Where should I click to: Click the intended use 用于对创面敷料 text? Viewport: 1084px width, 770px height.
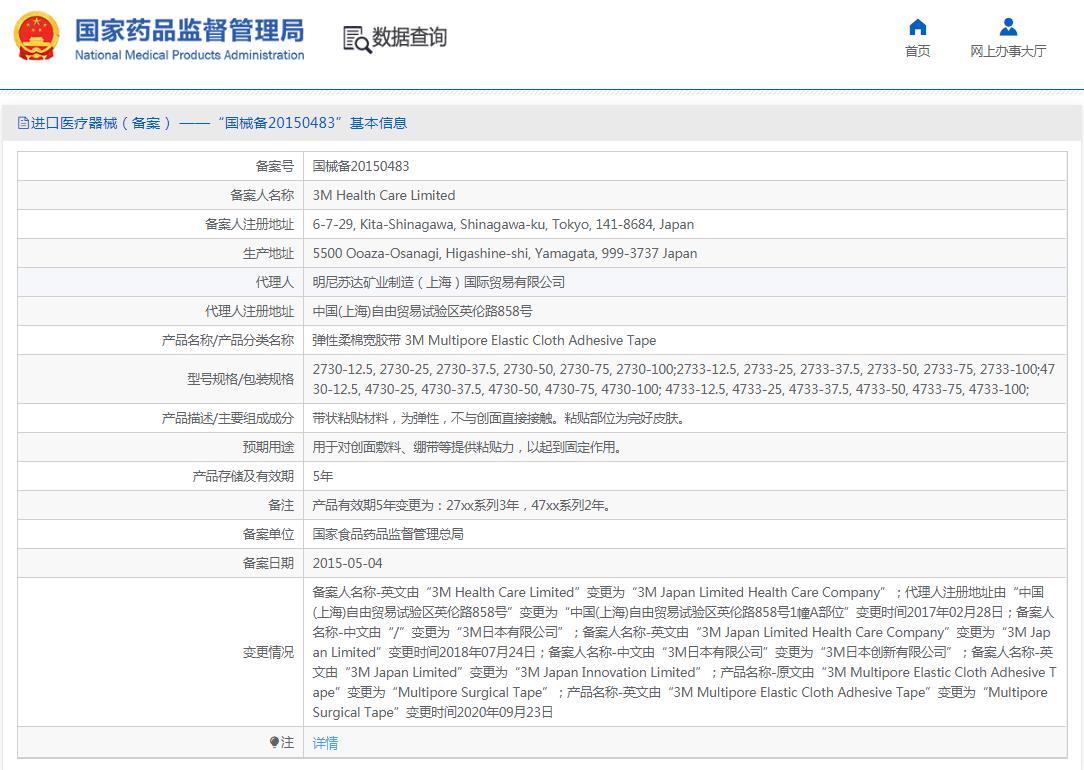coord(467,447)
